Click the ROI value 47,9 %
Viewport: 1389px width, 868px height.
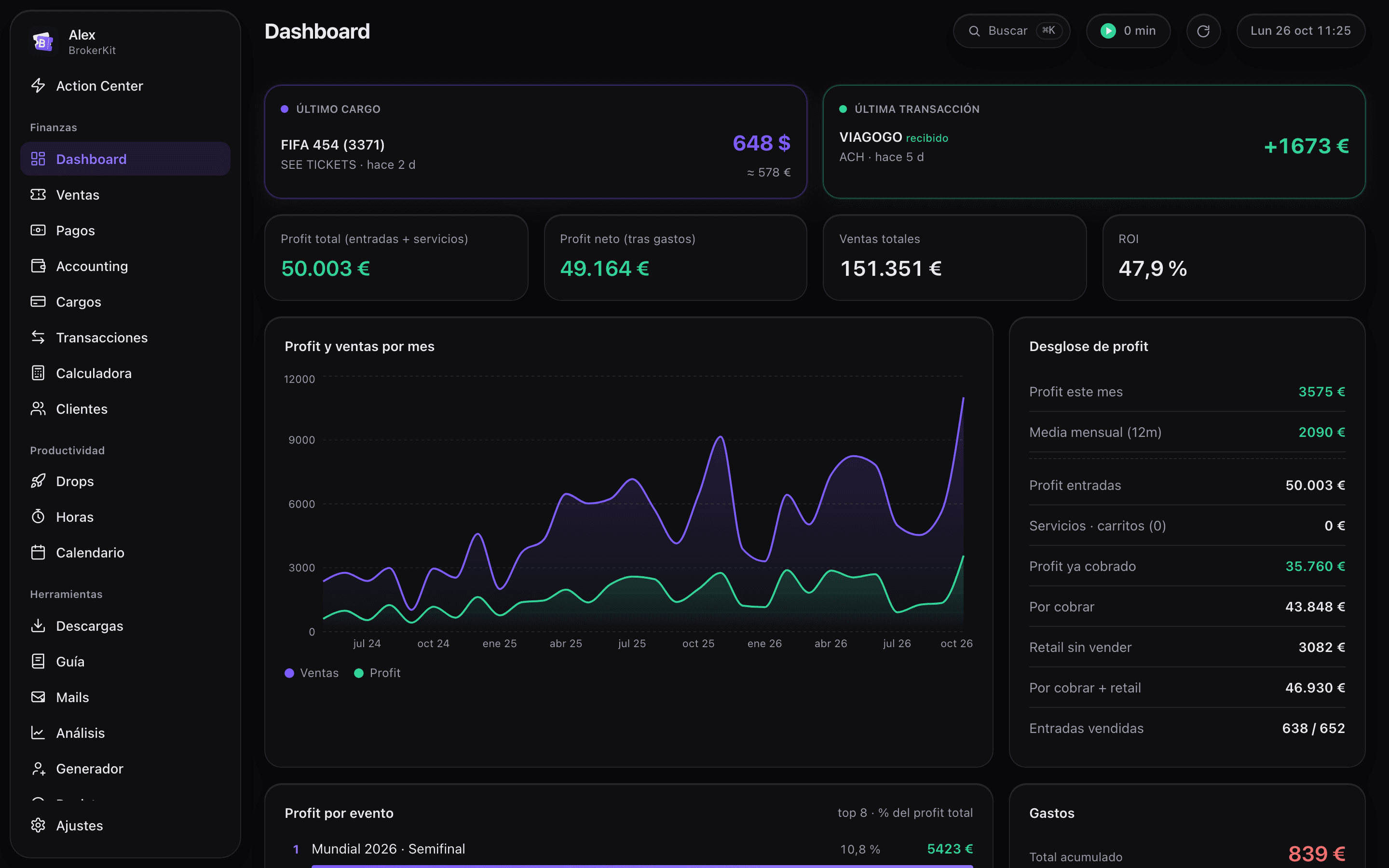1153,269
